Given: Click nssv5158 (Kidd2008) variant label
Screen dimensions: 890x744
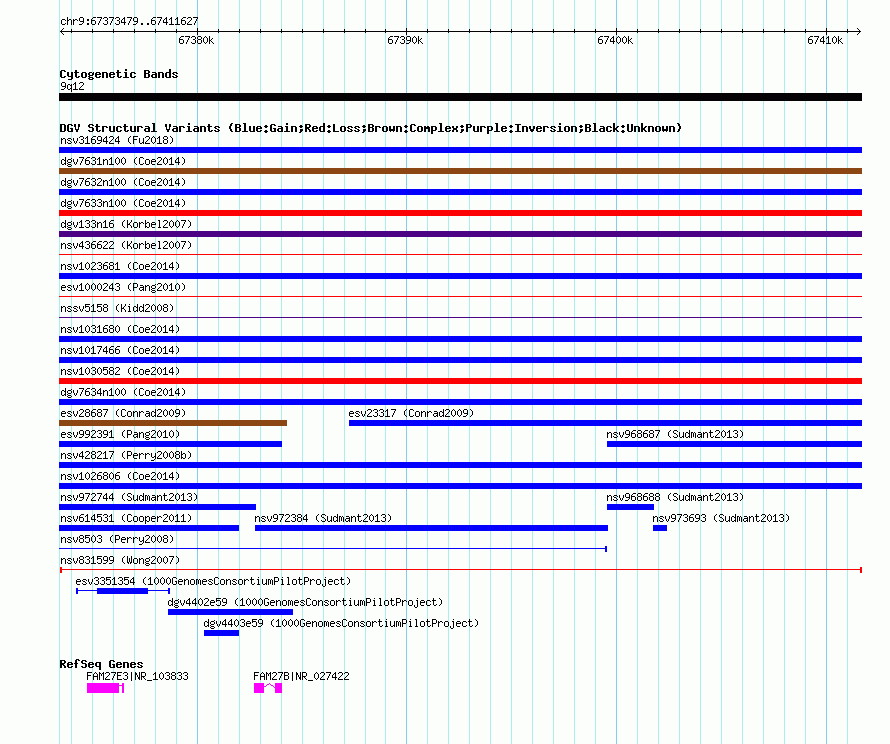Looking at the screenshot, I should [x=117, y=308].
